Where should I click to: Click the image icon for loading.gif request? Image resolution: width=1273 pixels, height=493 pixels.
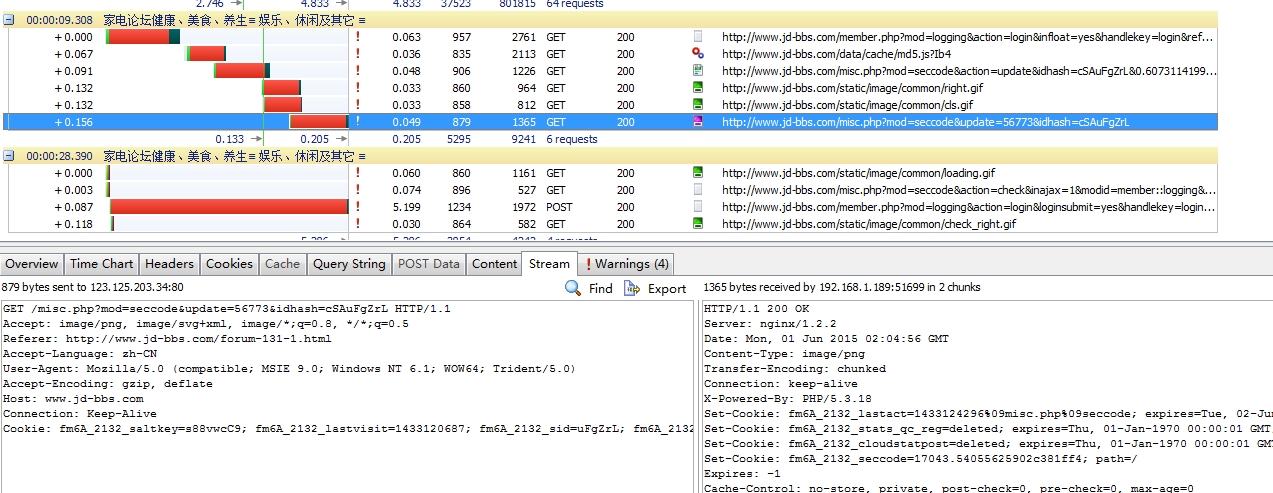click(698, 173)
